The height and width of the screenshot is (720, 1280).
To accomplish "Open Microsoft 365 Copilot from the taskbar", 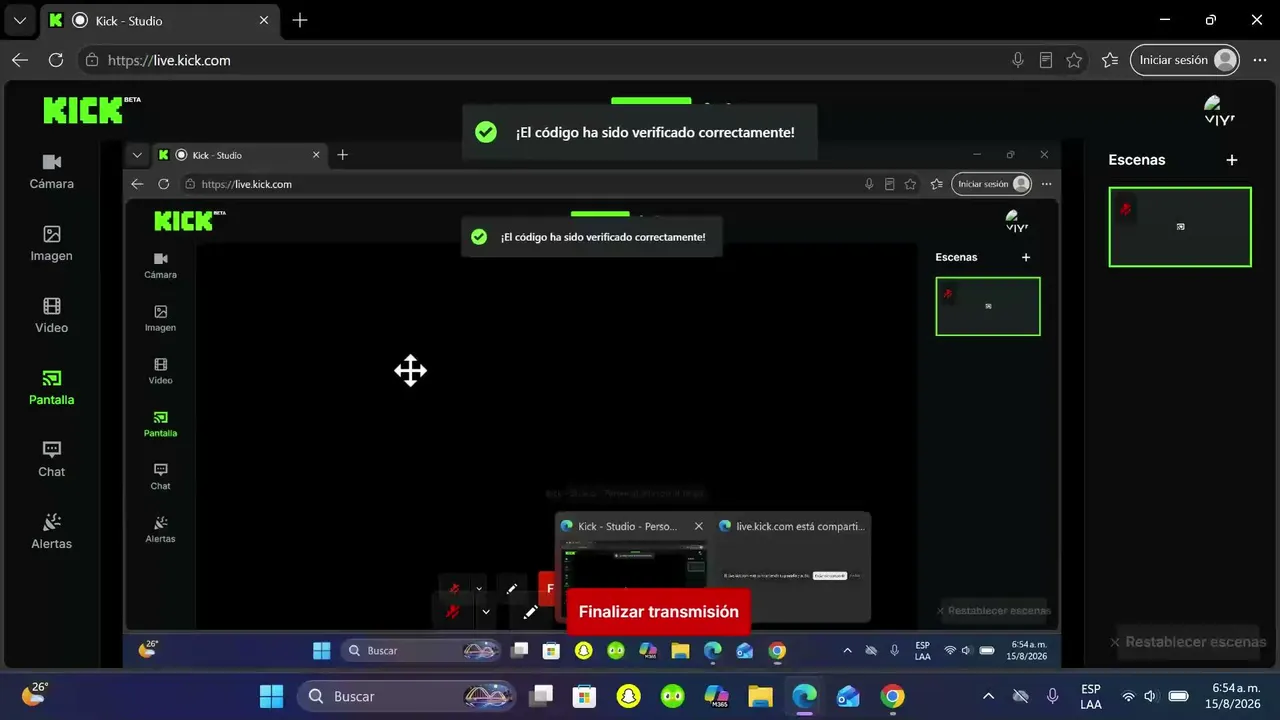I will [716, 696].
